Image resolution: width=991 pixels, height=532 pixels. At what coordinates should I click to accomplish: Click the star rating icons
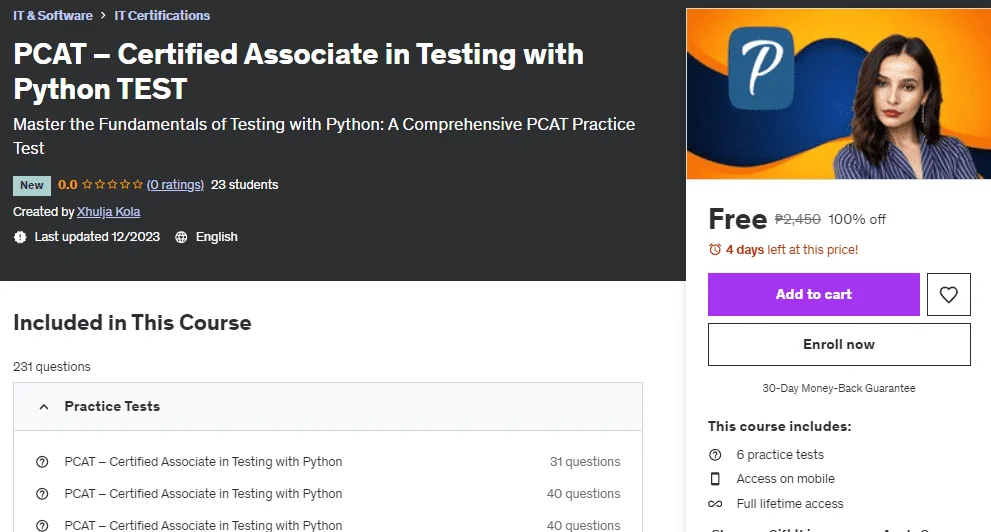pos(112,184)
